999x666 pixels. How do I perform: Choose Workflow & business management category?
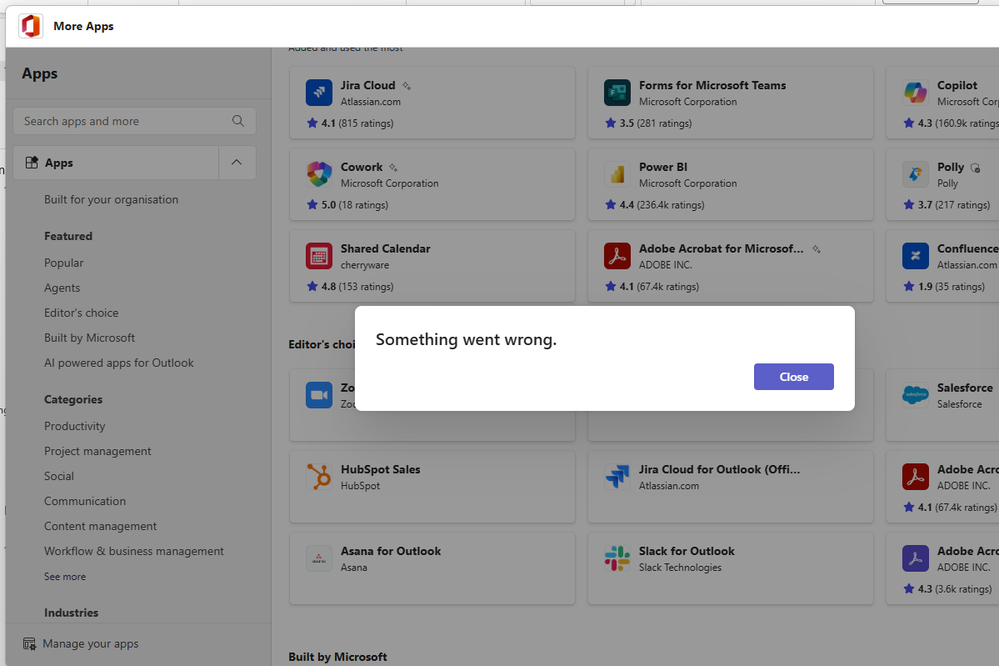click(134, 551)
